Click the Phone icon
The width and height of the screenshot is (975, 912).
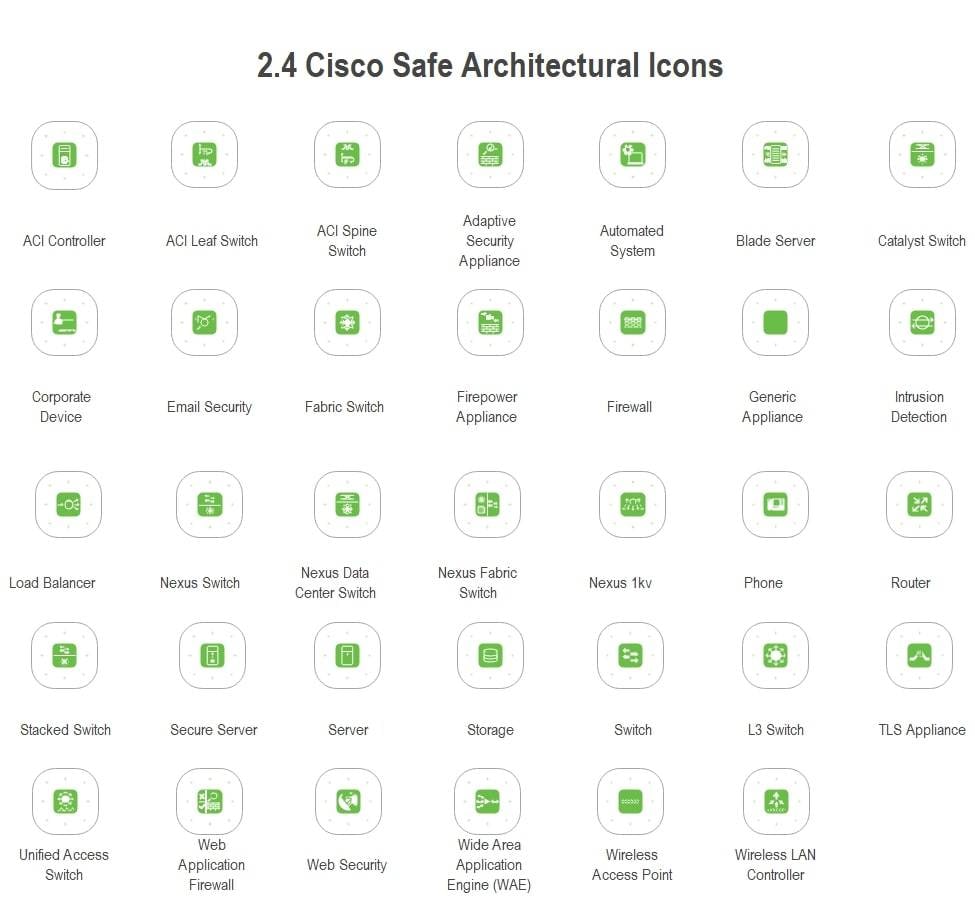[775, 504]
